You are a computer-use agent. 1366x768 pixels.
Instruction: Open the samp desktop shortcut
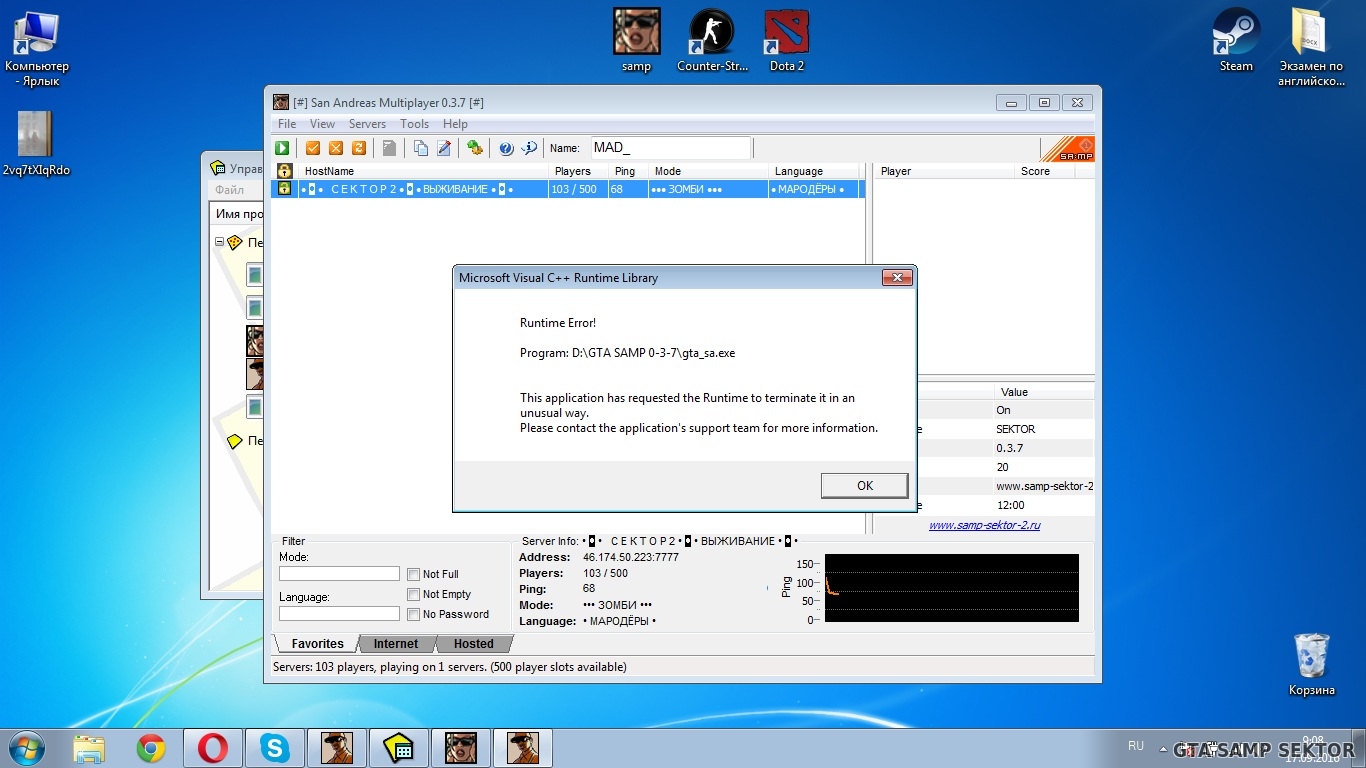click(636, 41)
